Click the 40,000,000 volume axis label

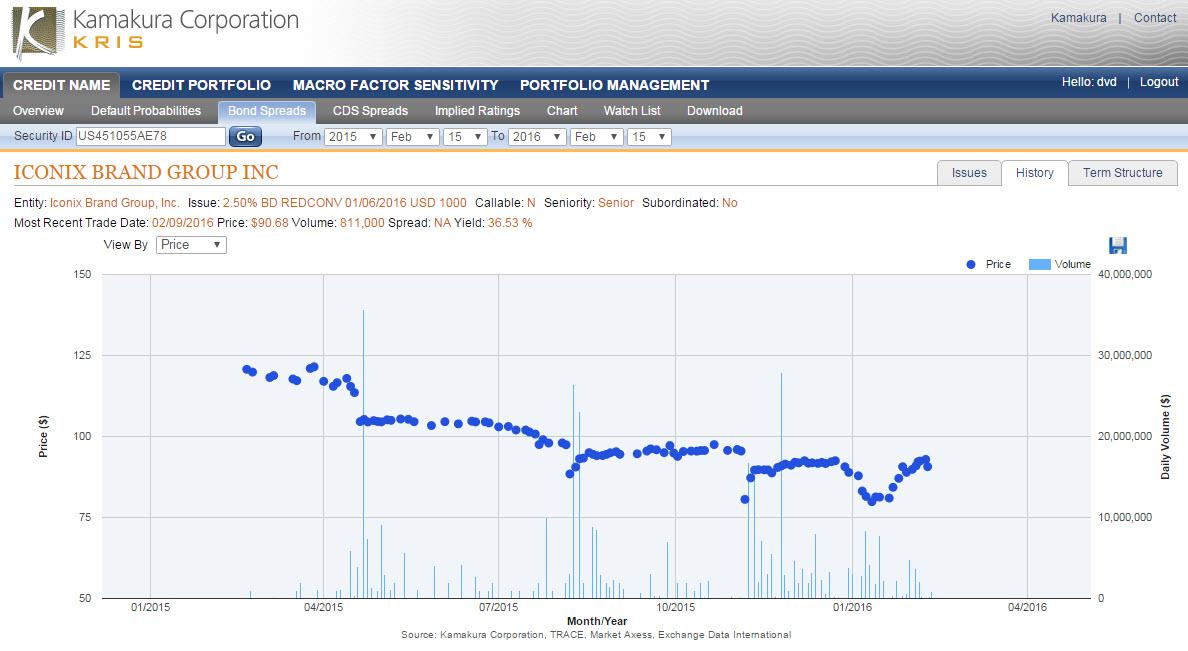(1125, 274)
